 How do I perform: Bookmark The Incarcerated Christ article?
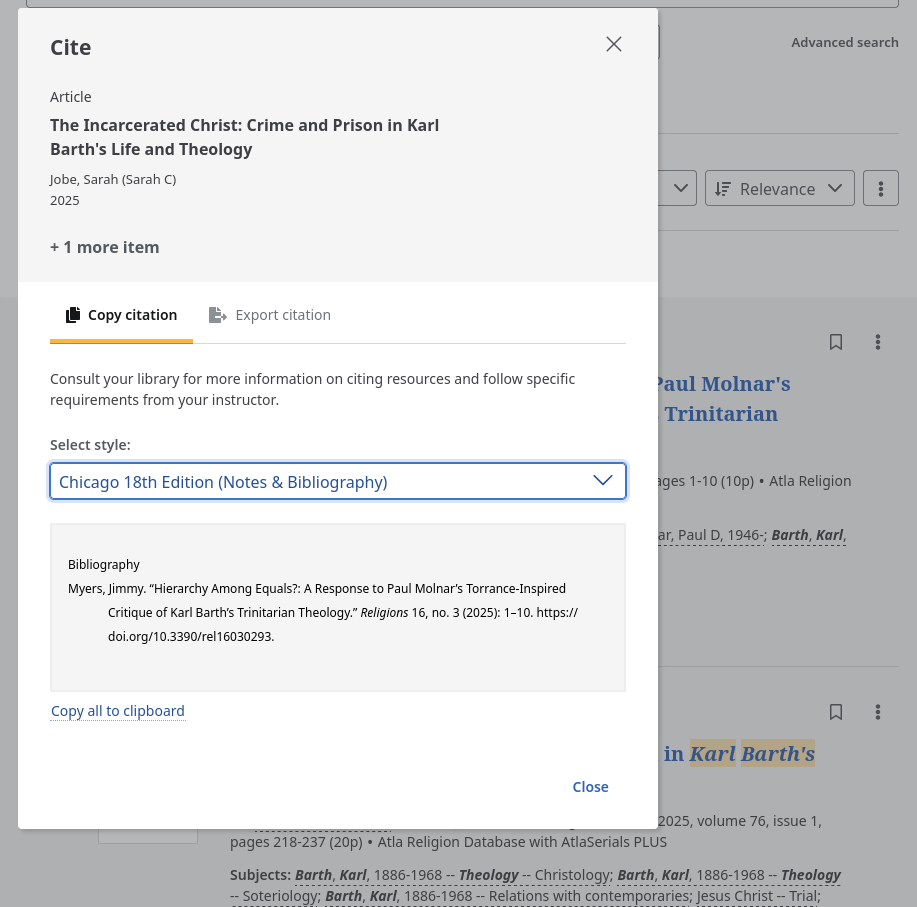pyautogui.click(x=836, y=711)
